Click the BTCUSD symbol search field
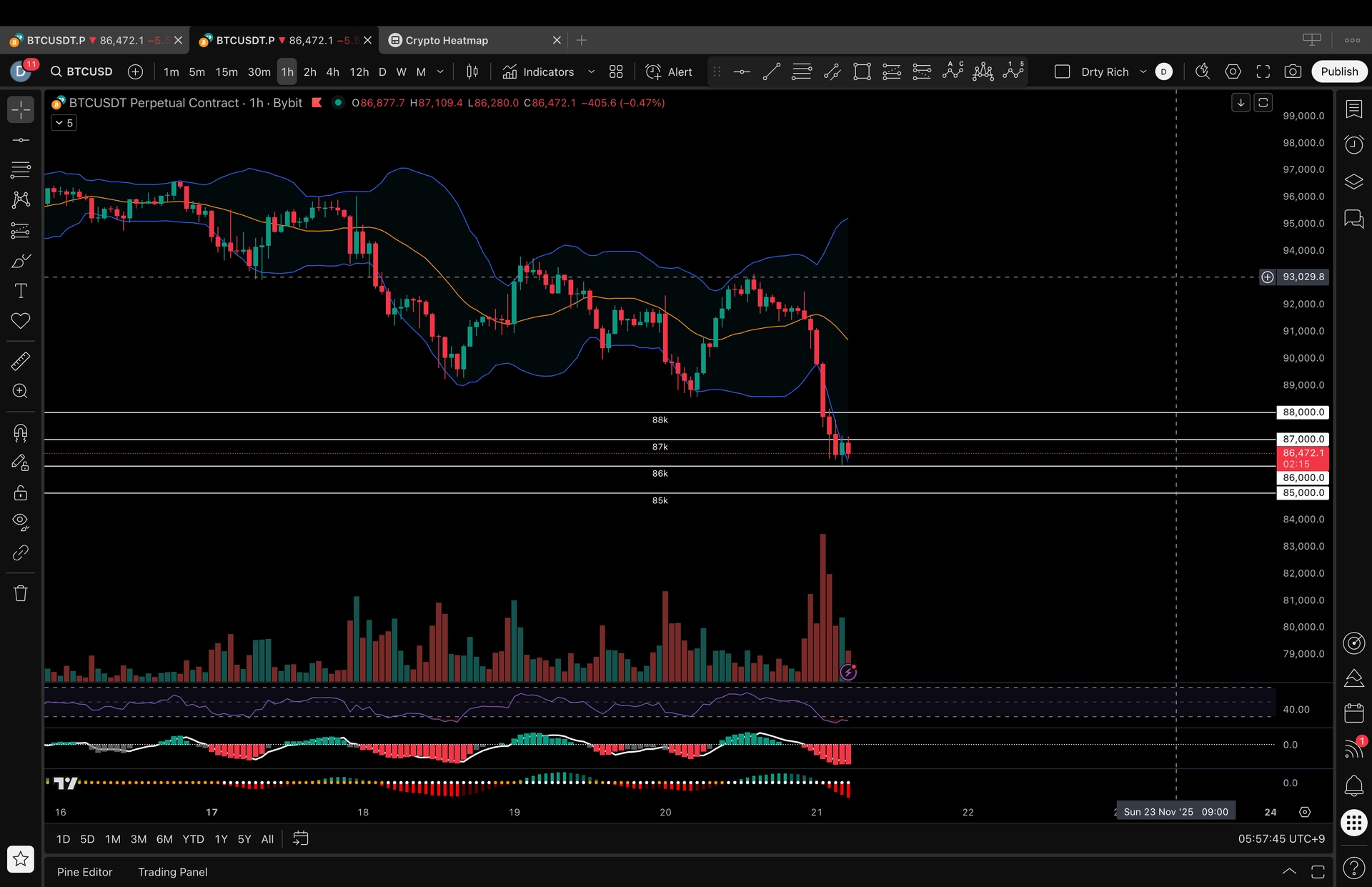 pyautogui.click(x=83, y=71)
